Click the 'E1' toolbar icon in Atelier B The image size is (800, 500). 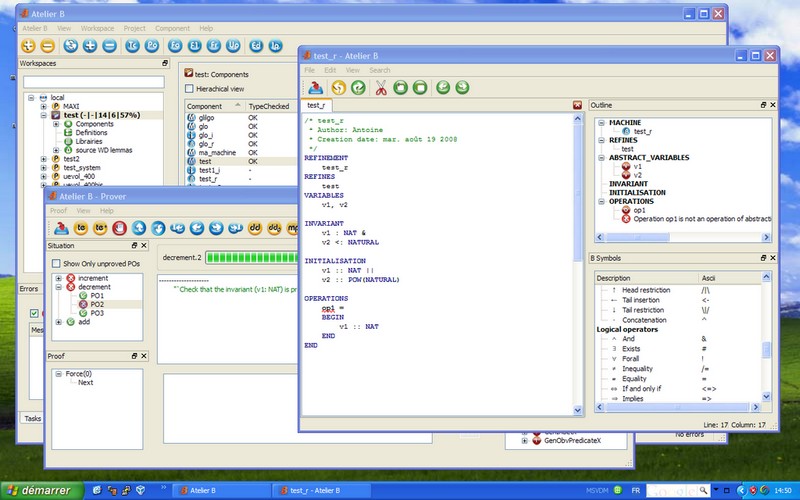pyautogui.click(x=194, y=46)
